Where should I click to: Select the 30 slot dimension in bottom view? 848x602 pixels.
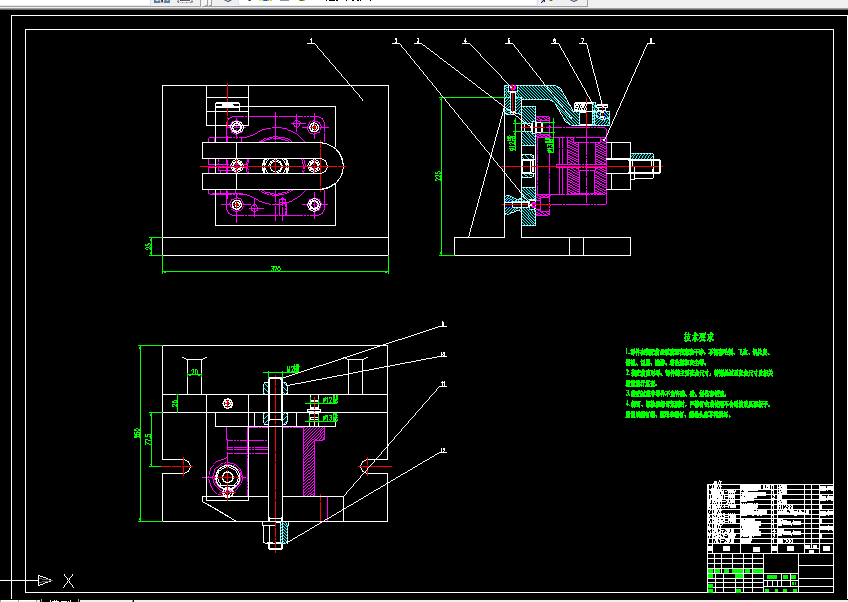click(x=195, y=372)
